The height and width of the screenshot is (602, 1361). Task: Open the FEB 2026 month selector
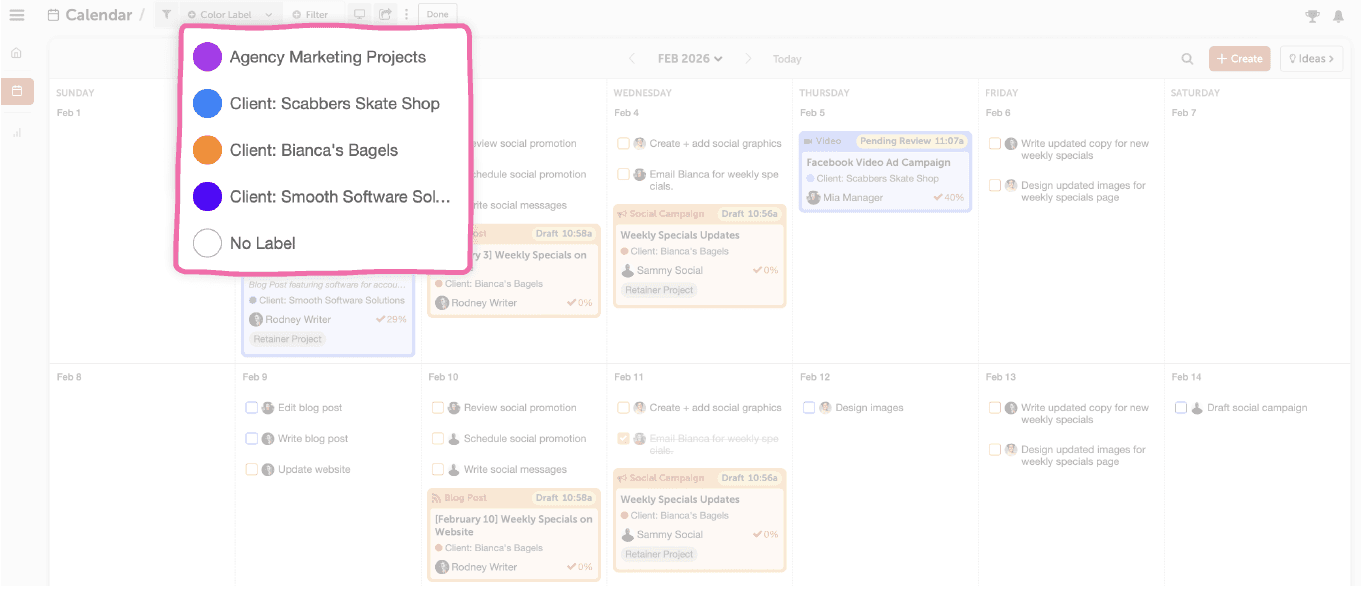(x=688, y=58)
